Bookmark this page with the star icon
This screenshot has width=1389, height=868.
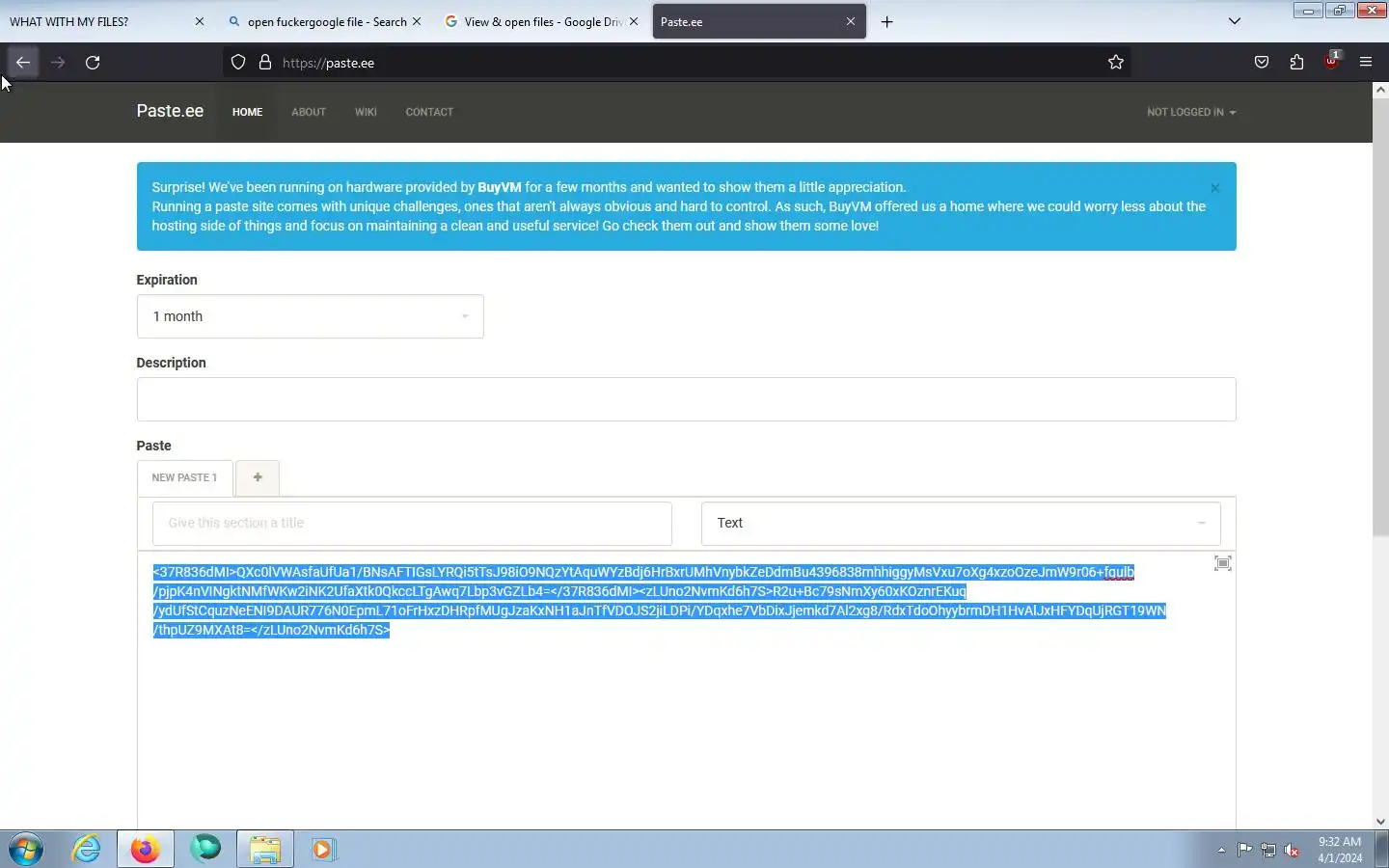click(x=1116, y=63)
